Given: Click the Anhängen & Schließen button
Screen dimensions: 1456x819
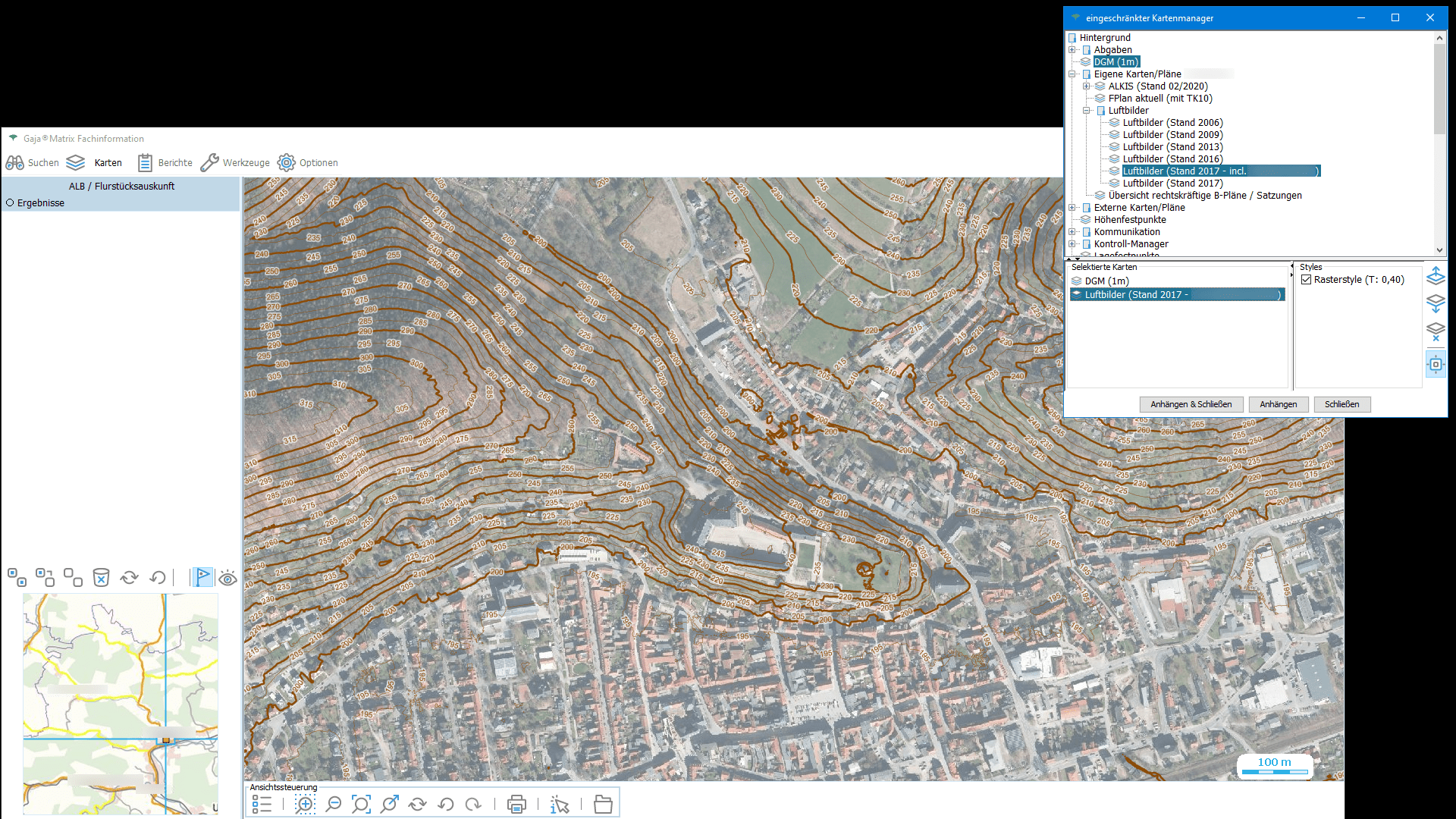Looking at the screenshot, I should coord(1191,404).
